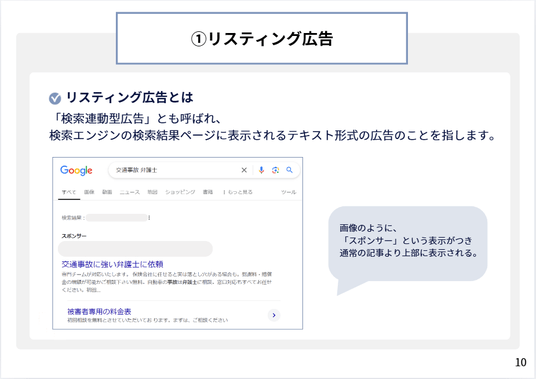
Task: Expand the もっと見る menu
Action: click(x=238, y=192)
